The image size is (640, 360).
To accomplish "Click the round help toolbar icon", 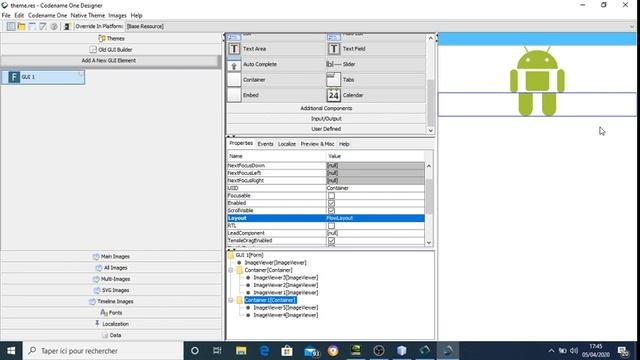I will [x=53, y=27].
